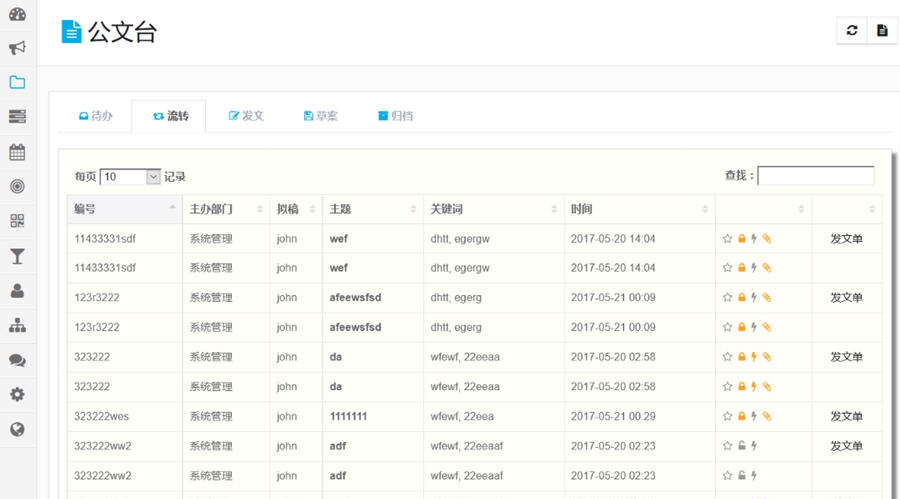The image size is (900, 499).
Task: Toggle the lock icon on 323222wes row
Action: [741, 416]
